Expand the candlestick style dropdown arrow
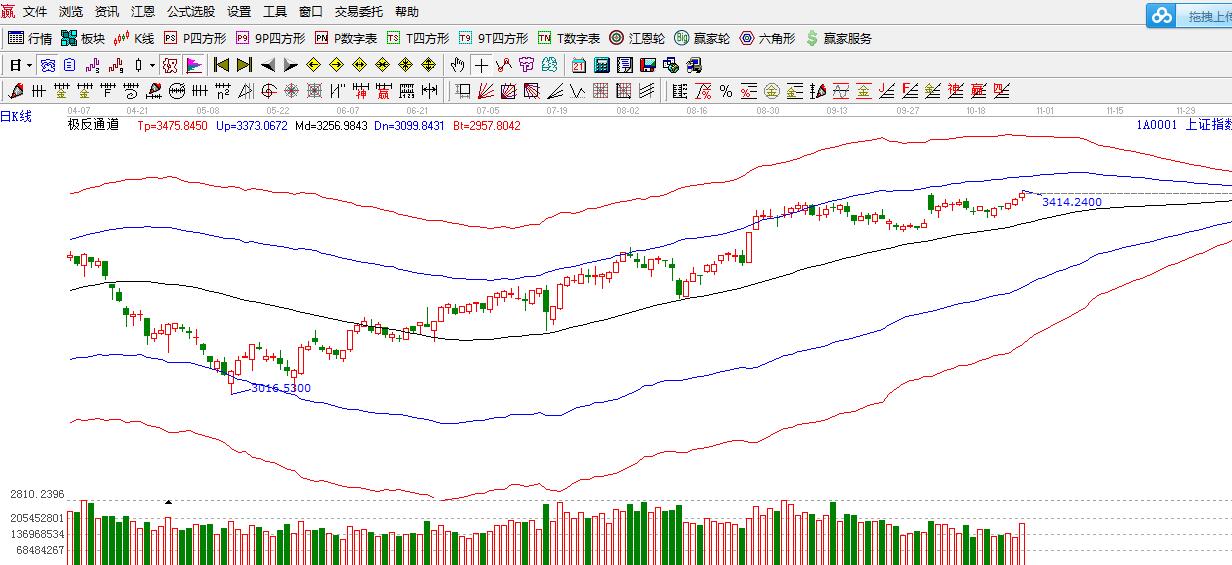Image resolution: width=1232 pixels, height=565 pixels. point(152,65)
